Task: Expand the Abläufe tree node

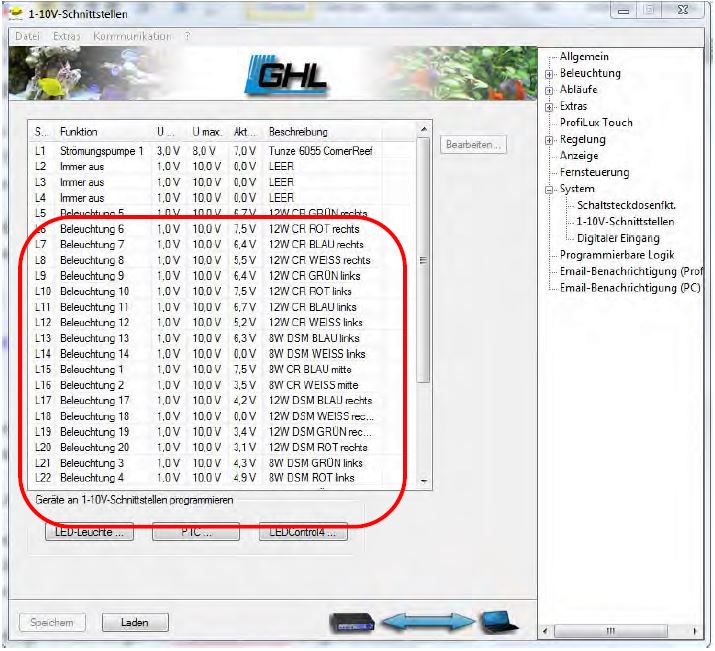Action: [x=549, y=90]
